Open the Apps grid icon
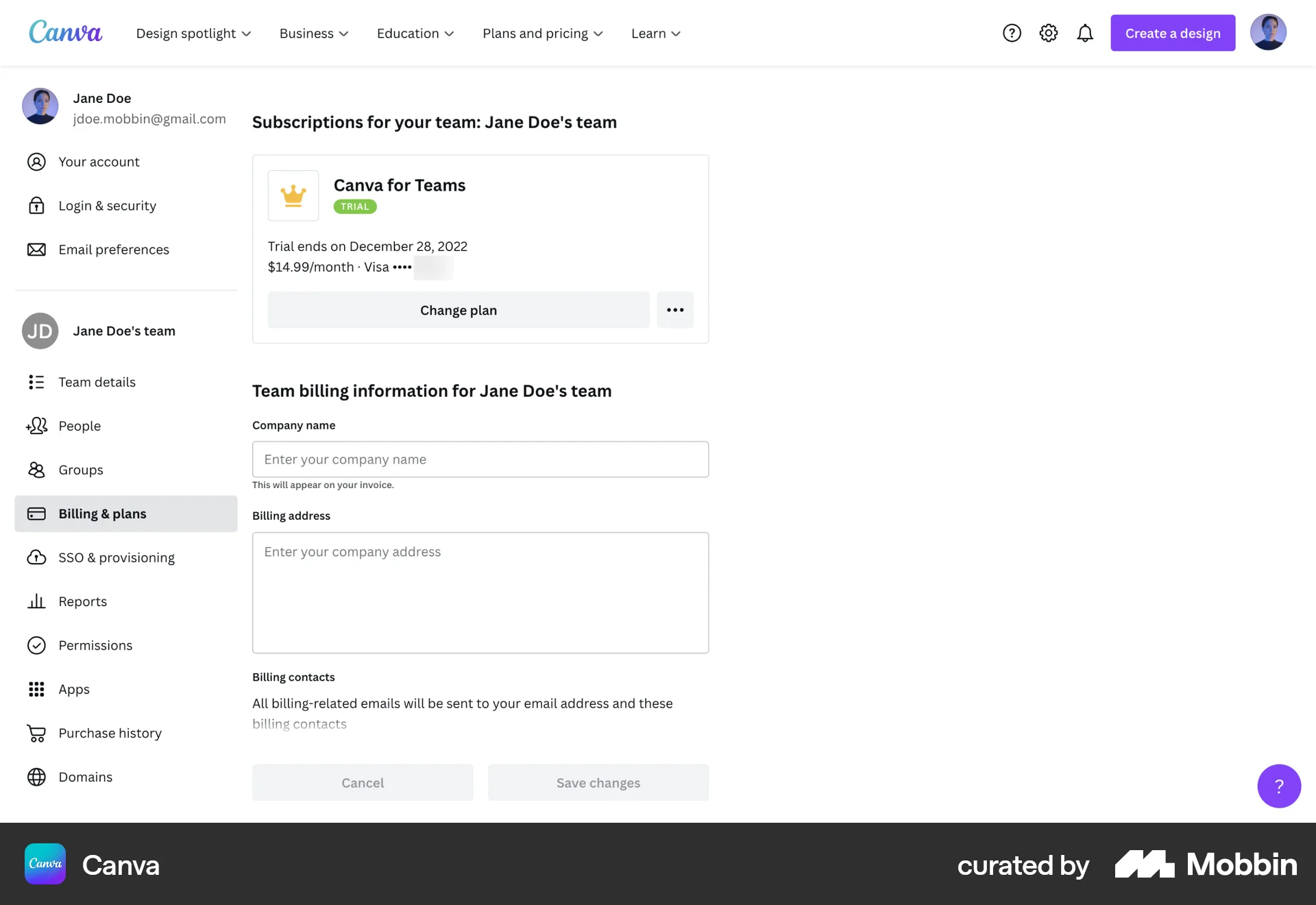 tap(36, 689)
